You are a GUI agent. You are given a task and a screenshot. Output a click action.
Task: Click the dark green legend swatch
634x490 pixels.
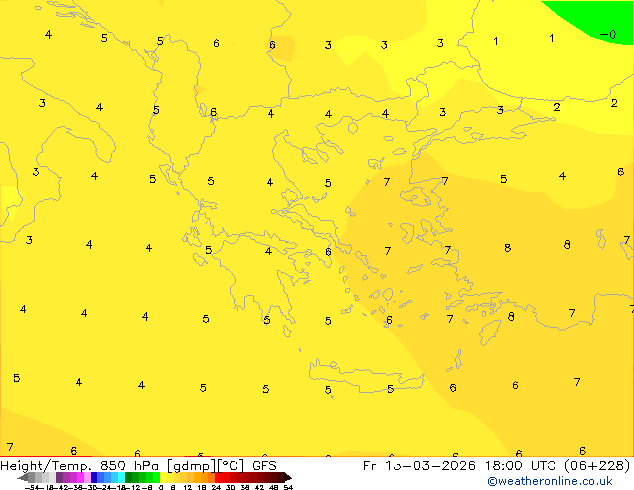[129, 477]
